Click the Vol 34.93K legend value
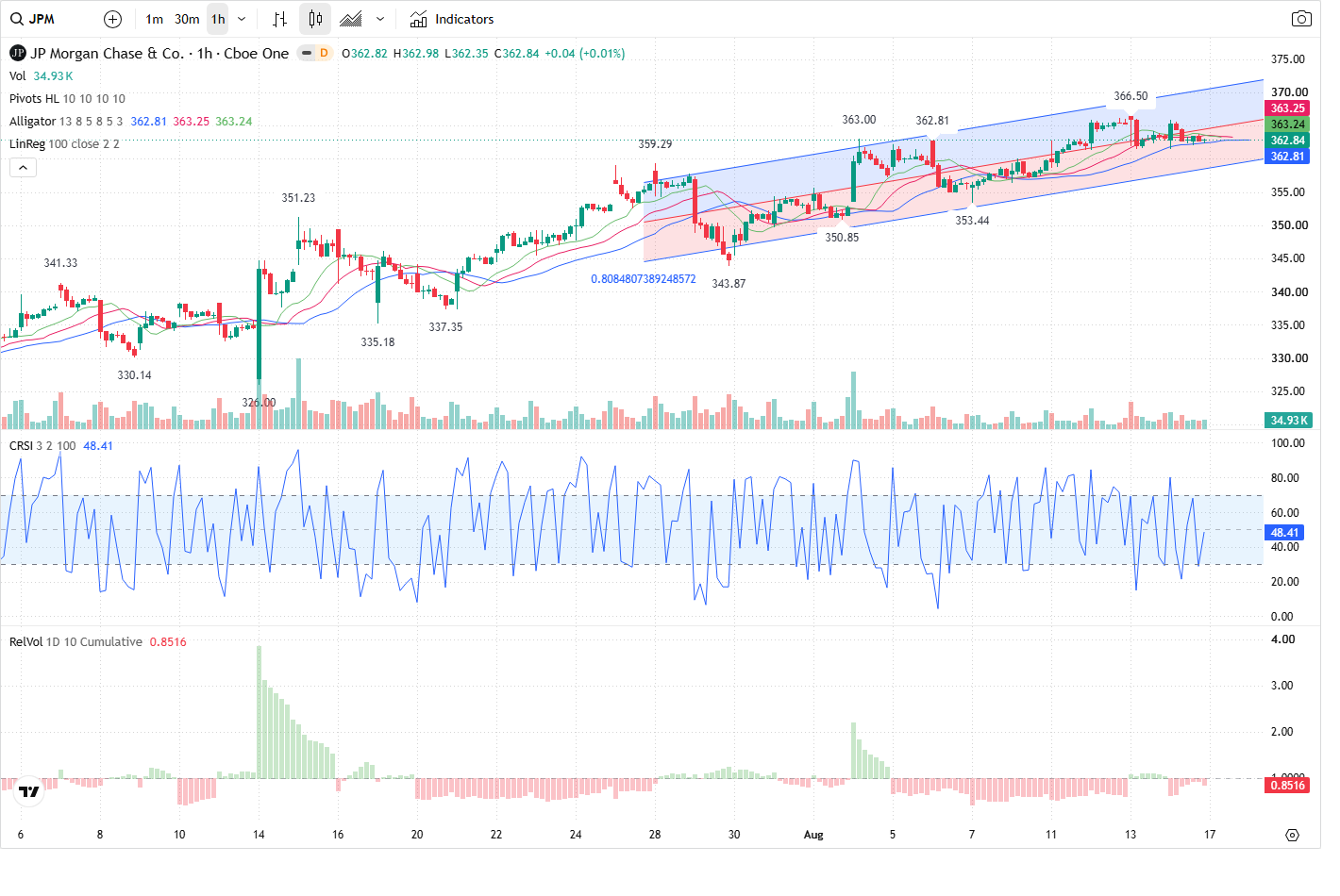 click(53, 76)
